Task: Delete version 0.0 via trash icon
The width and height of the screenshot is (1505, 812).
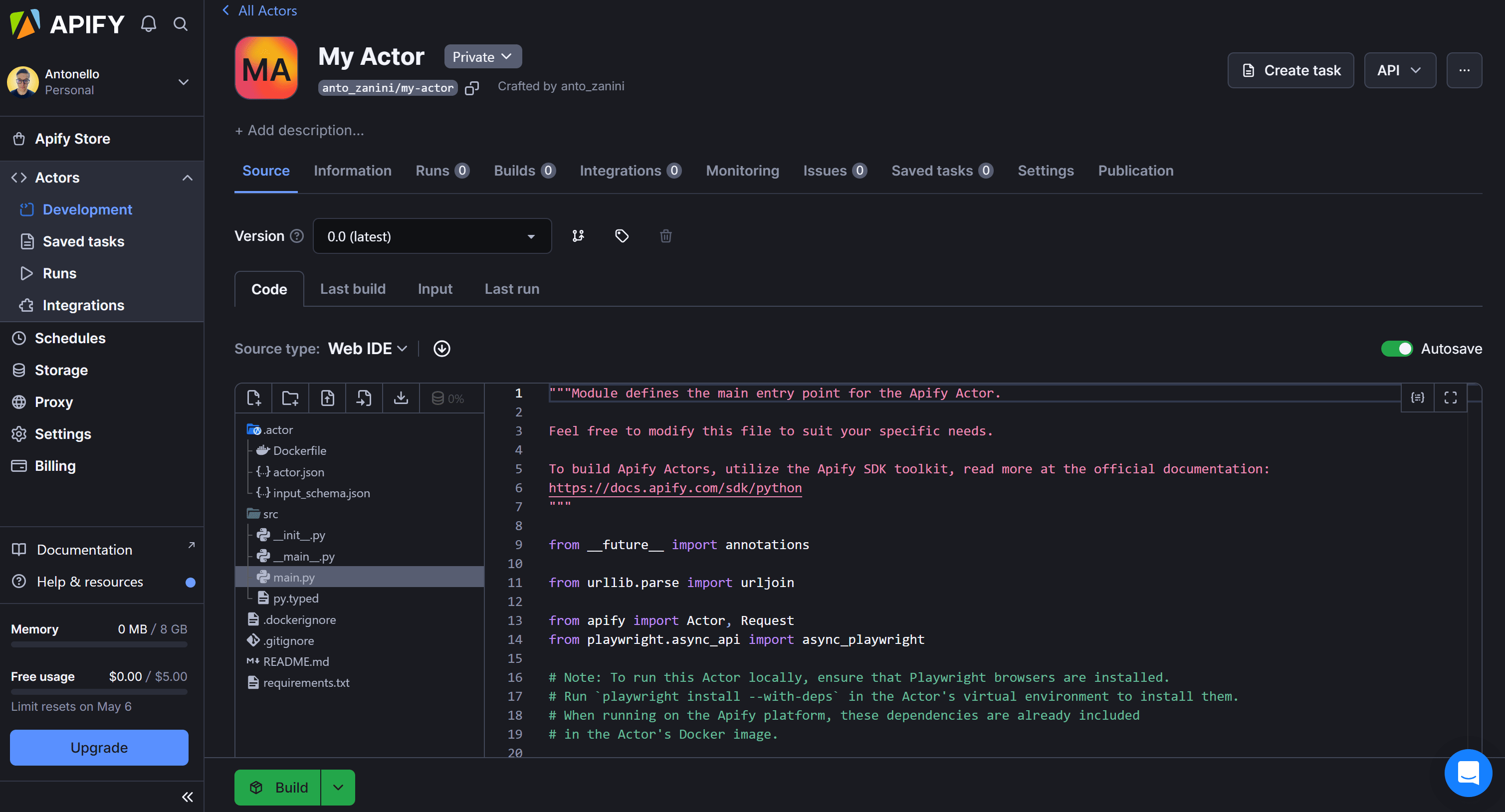Action: [x=665, y=236]
